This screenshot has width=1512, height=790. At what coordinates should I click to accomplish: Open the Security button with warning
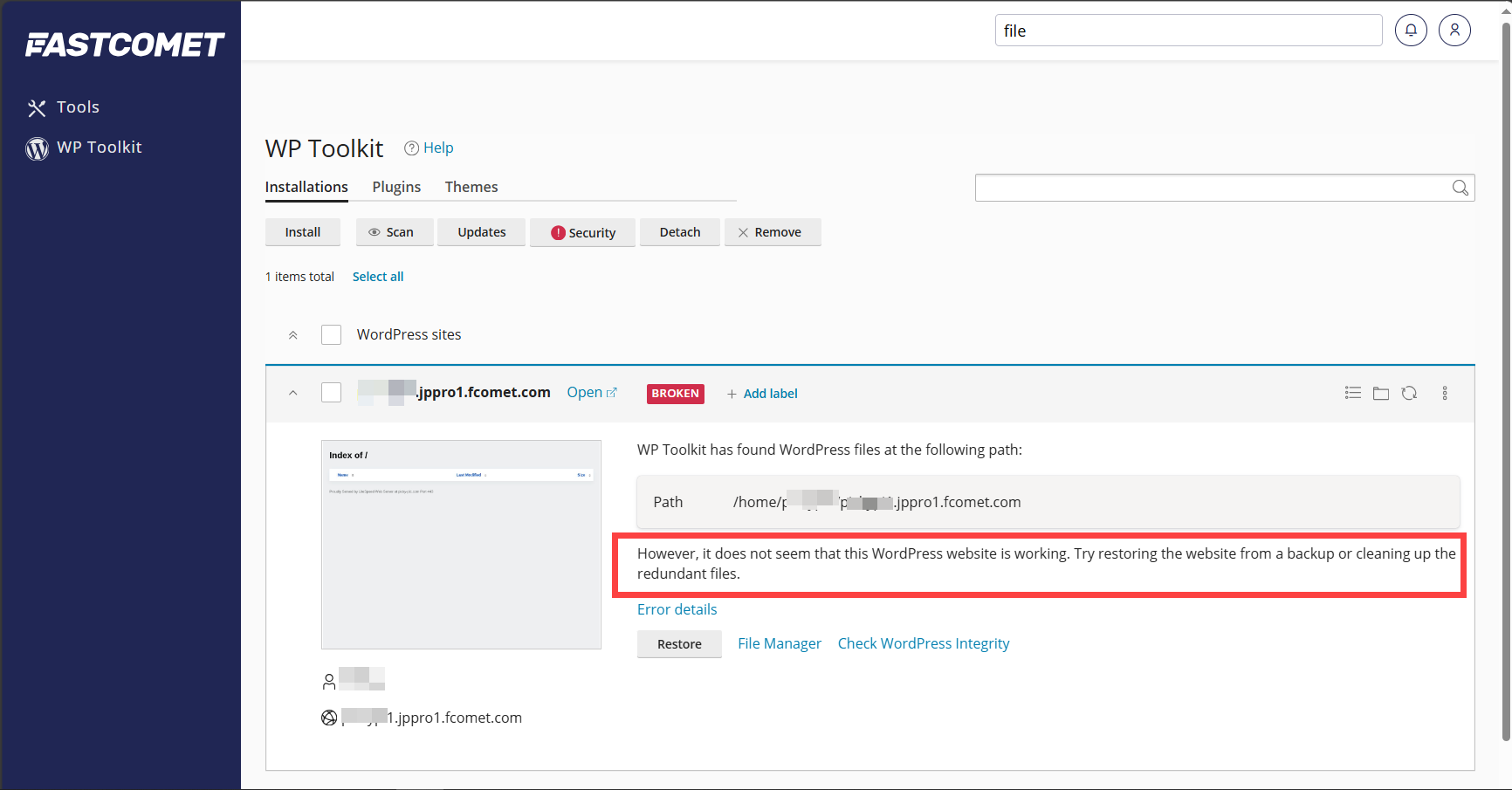click(x=582, y=233)
